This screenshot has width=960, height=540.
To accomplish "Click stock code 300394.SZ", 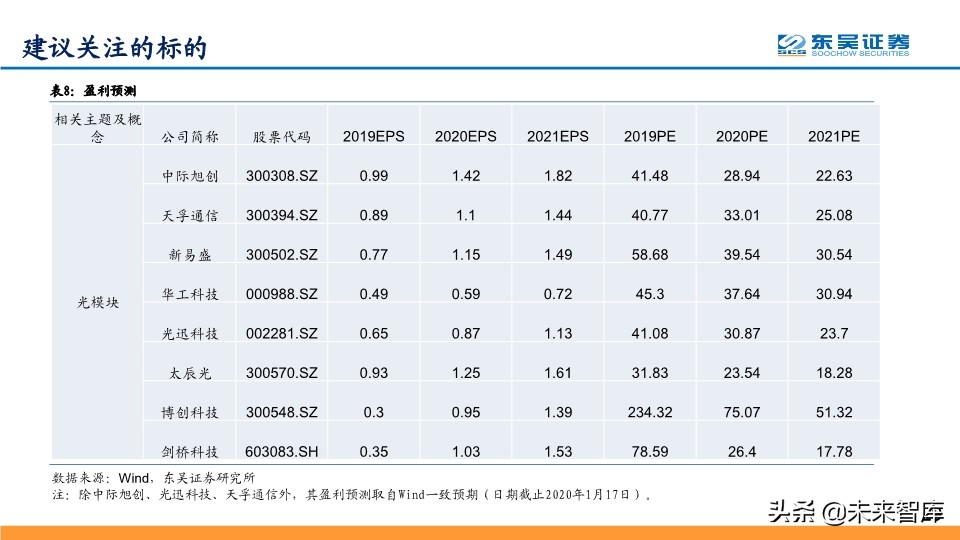I will click(x=281, y=215).
